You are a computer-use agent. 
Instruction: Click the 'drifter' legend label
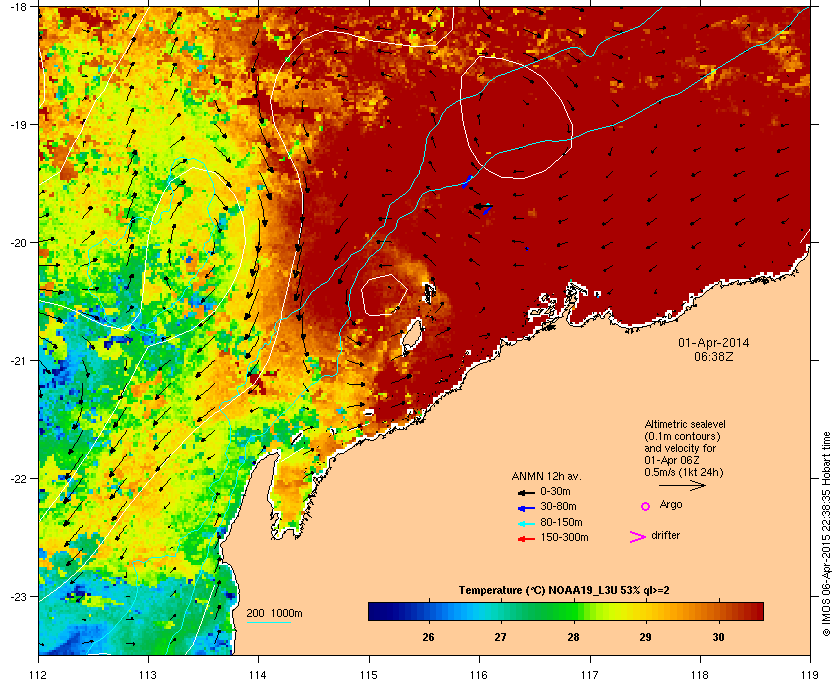coord(666,535)
